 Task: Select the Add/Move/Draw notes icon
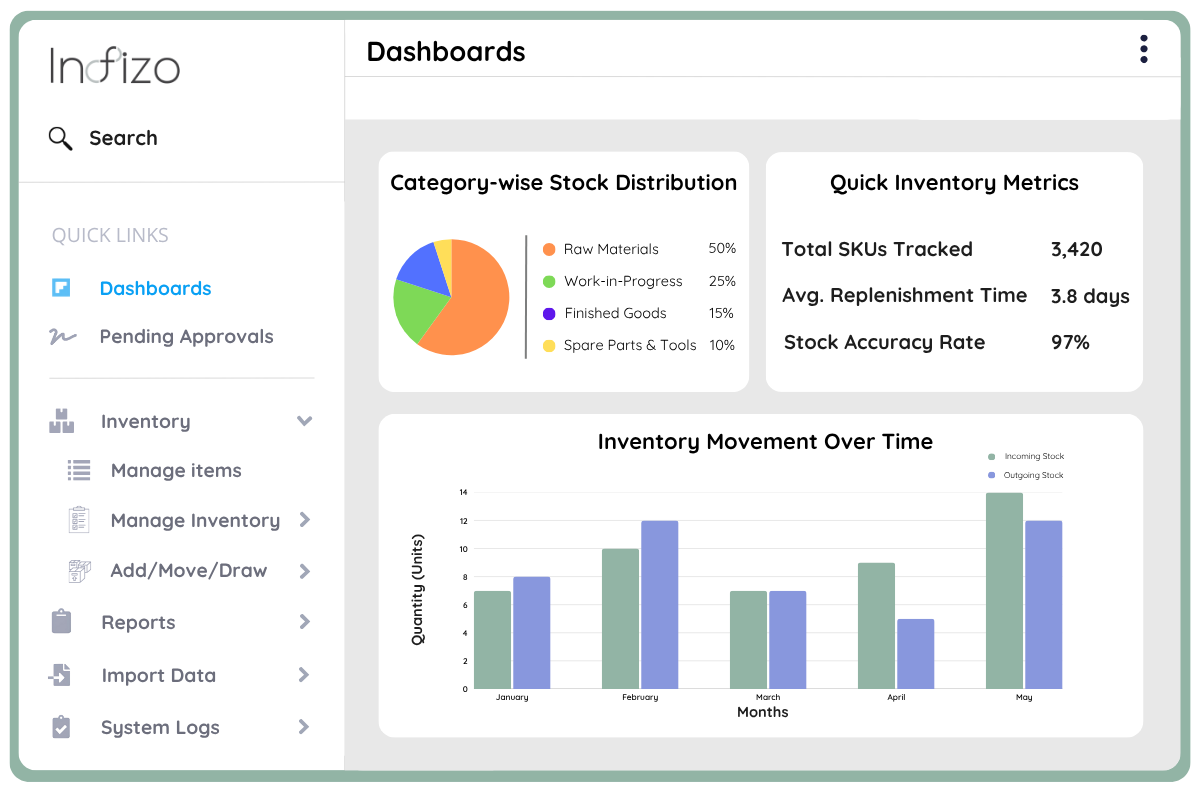pyautogui.click(x=79, y=570)
